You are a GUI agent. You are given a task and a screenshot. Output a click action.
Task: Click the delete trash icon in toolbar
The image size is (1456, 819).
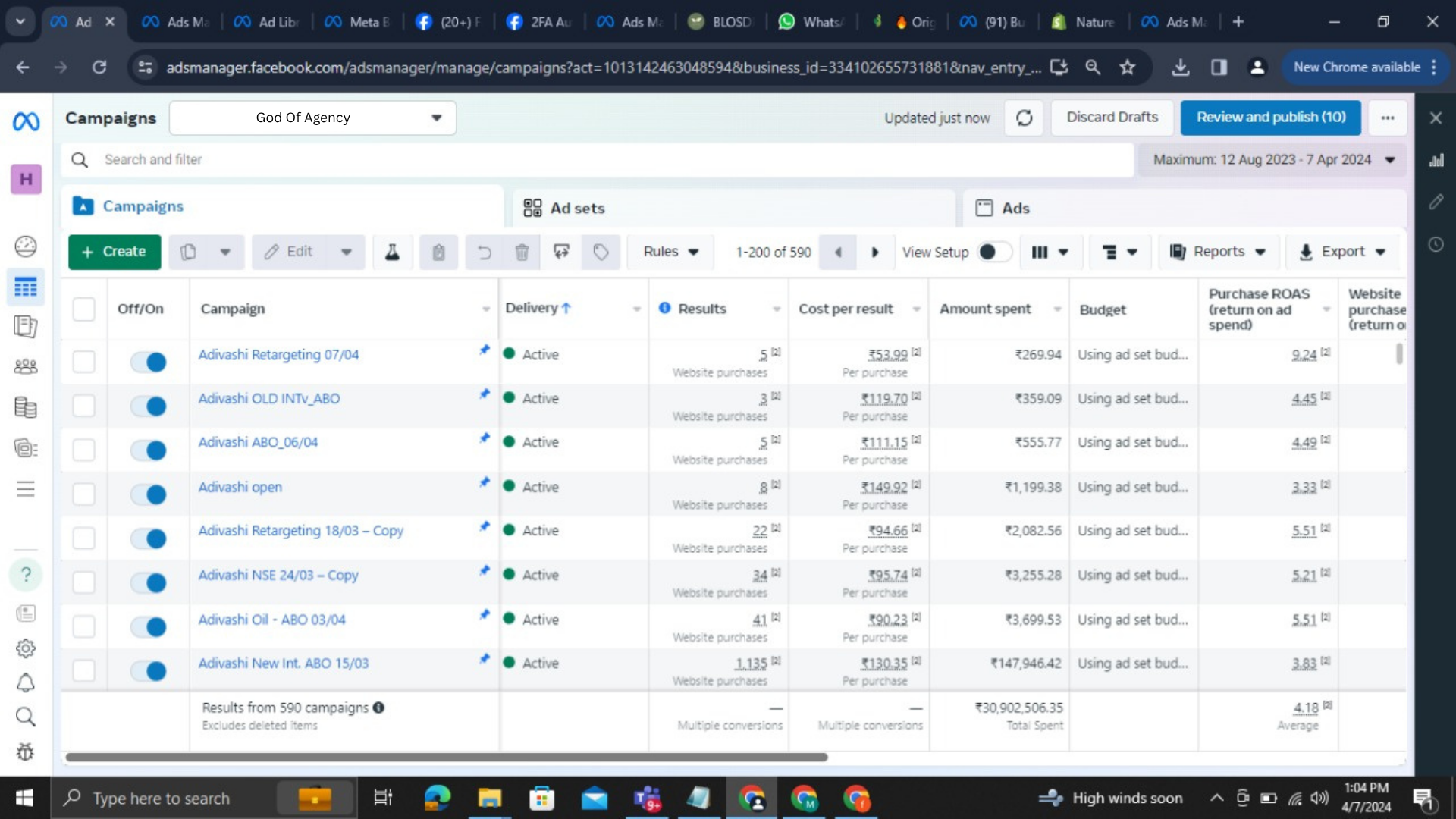(522, 252)
